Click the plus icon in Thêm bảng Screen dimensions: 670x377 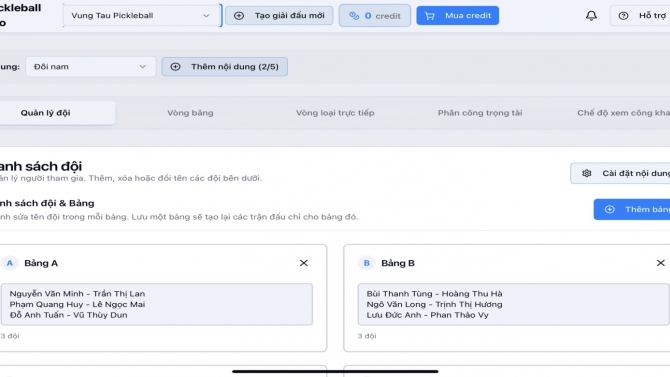(x=610, y=209)
